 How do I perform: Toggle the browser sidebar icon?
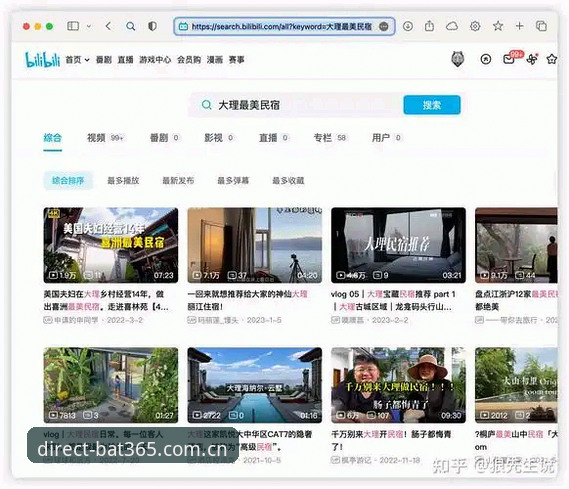[73, 26]
